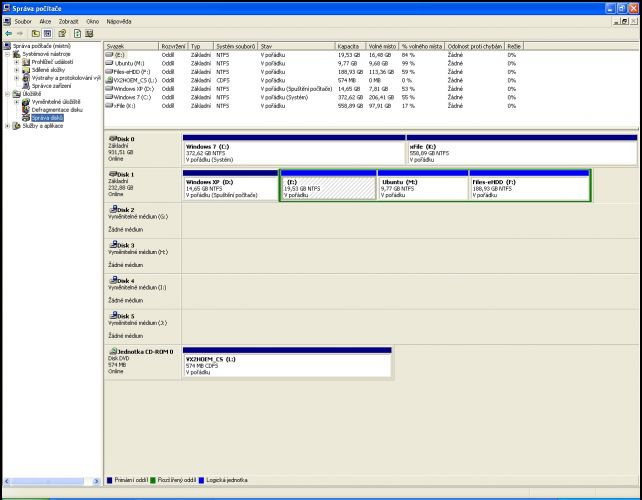Viewport: 642px width, 500px height.
Task: Click the left arrow of tree pane scrollbar
Action: [7, 481]
